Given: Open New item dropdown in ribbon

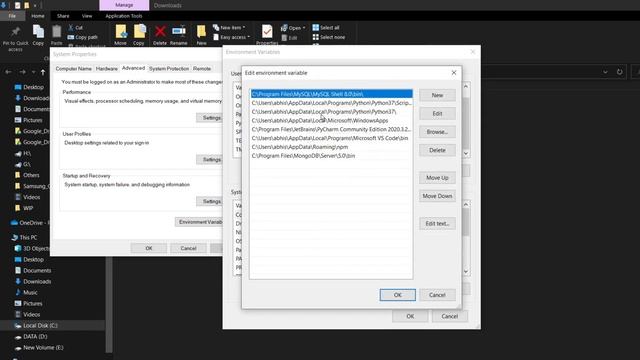Looking at the screenshot, I should (x=229, y=27).
